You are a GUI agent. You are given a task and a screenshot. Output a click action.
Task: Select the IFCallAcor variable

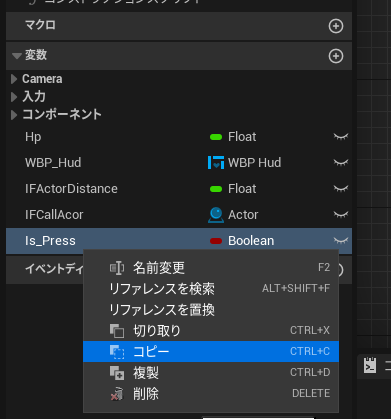click(x=54, y=215)
